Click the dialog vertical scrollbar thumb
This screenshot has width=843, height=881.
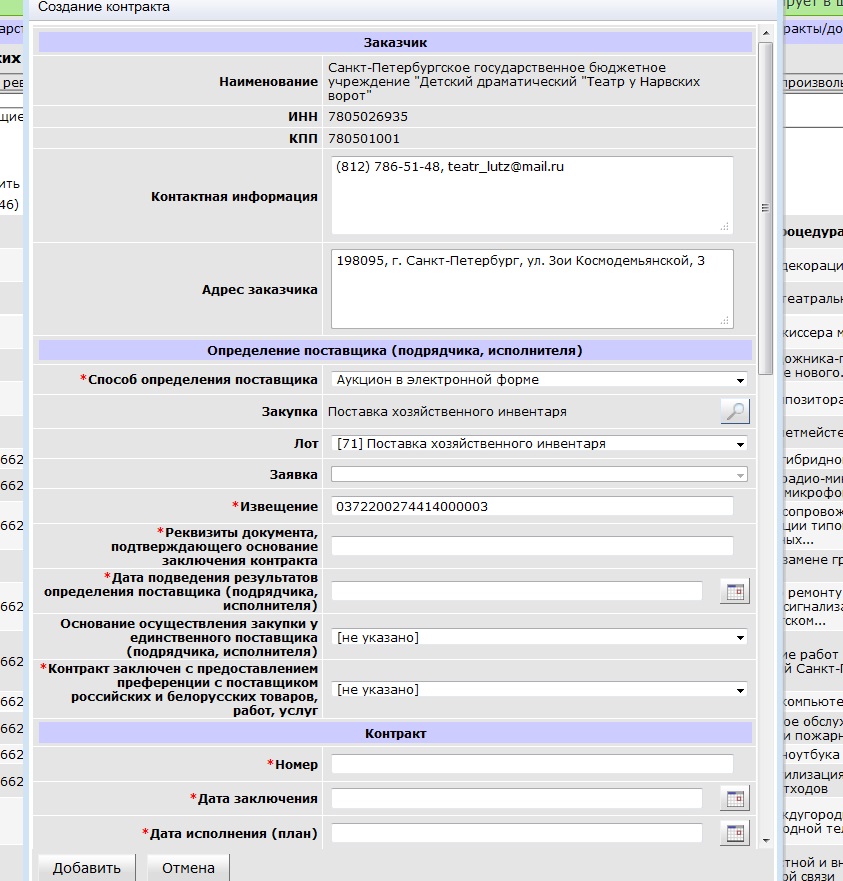click(x=765, y=208)
